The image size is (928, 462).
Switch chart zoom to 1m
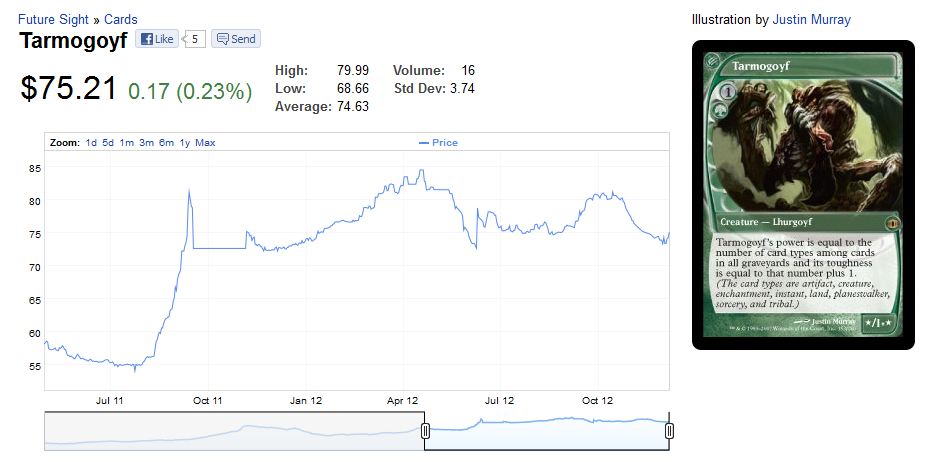click(x=126, y=143)
